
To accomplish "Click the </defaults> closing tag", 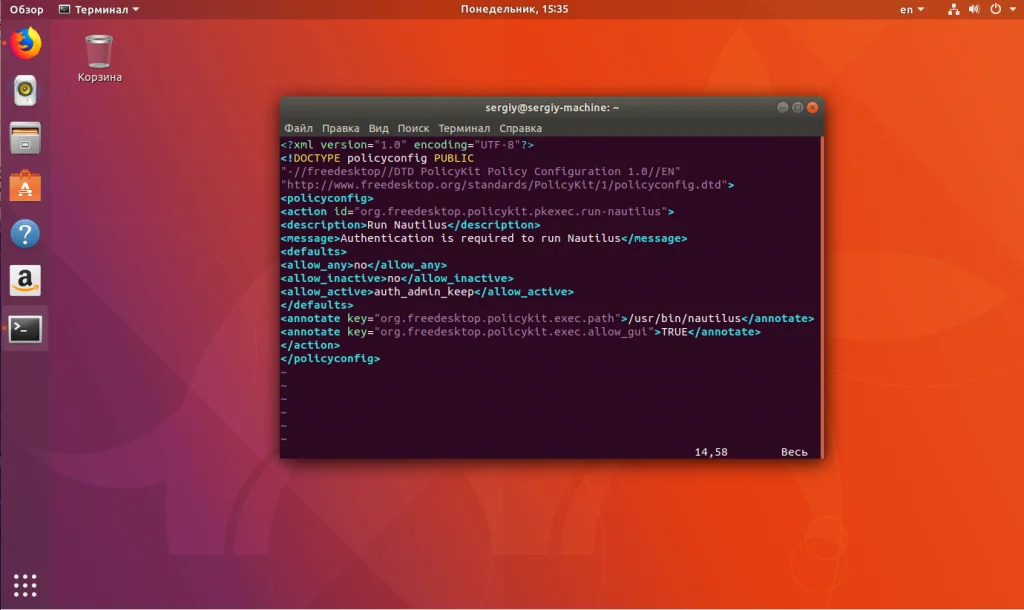I will pyautogui.click(x=317, y=305).
